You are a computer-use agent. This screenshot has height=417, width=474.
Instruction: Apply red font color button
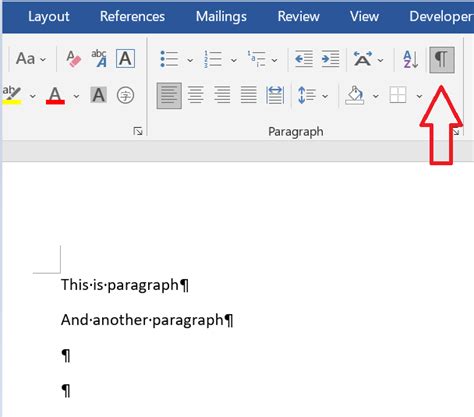(55, 96)
